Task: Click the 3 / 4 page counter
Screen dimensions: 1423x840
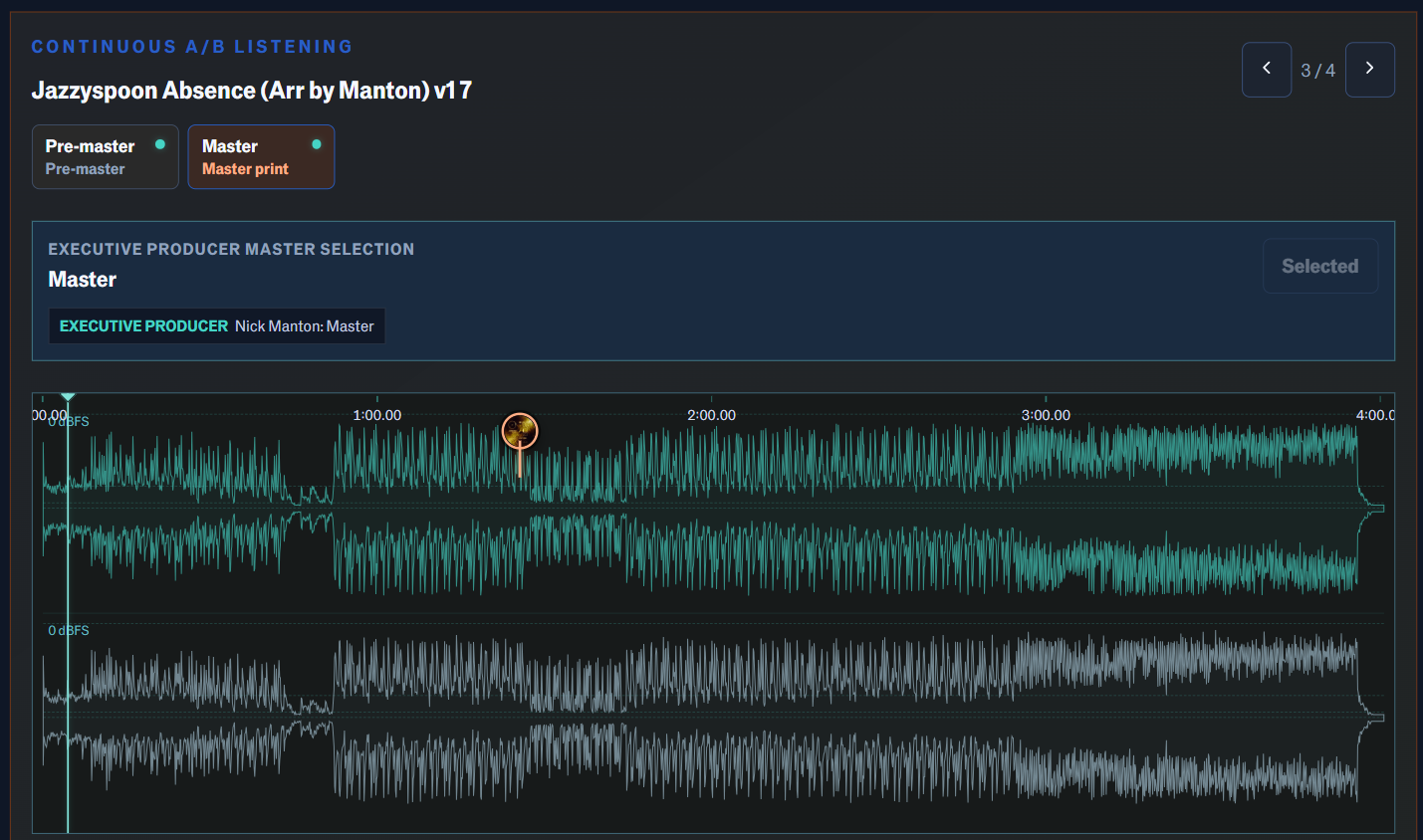Action: coord(1317,71)
